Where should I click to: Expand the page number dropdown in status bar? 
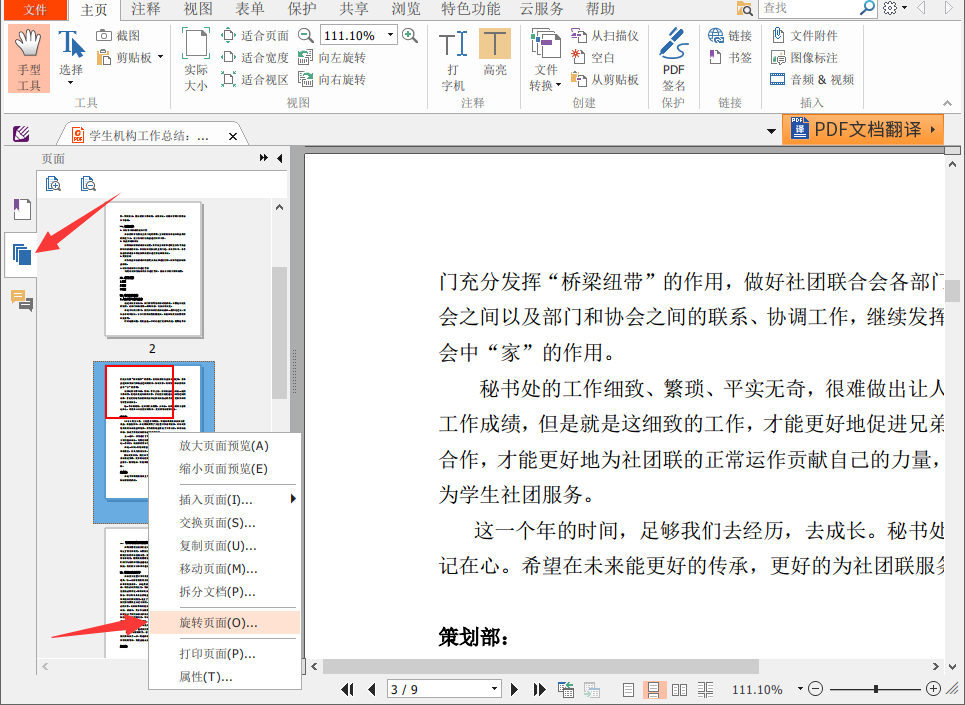(493, 689)
